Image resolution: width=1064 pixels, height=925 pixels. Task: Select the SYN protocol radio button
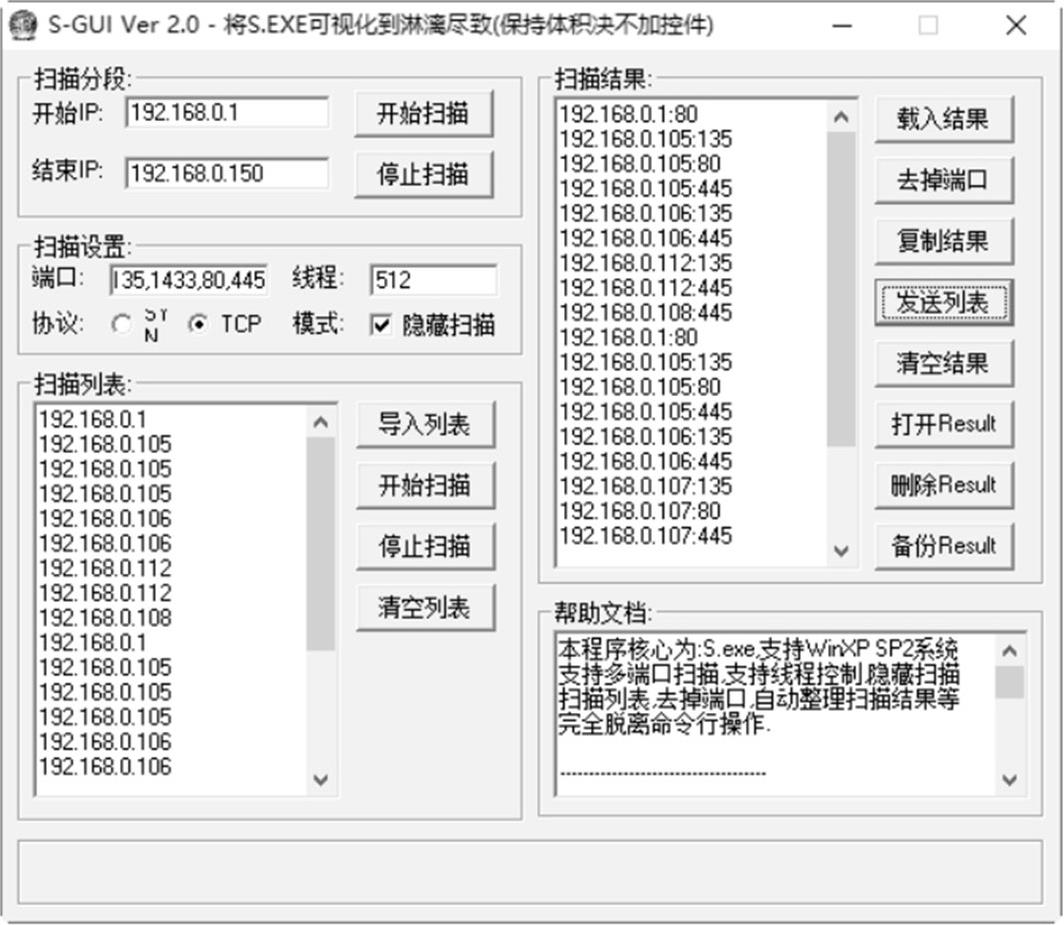[122, 324]
